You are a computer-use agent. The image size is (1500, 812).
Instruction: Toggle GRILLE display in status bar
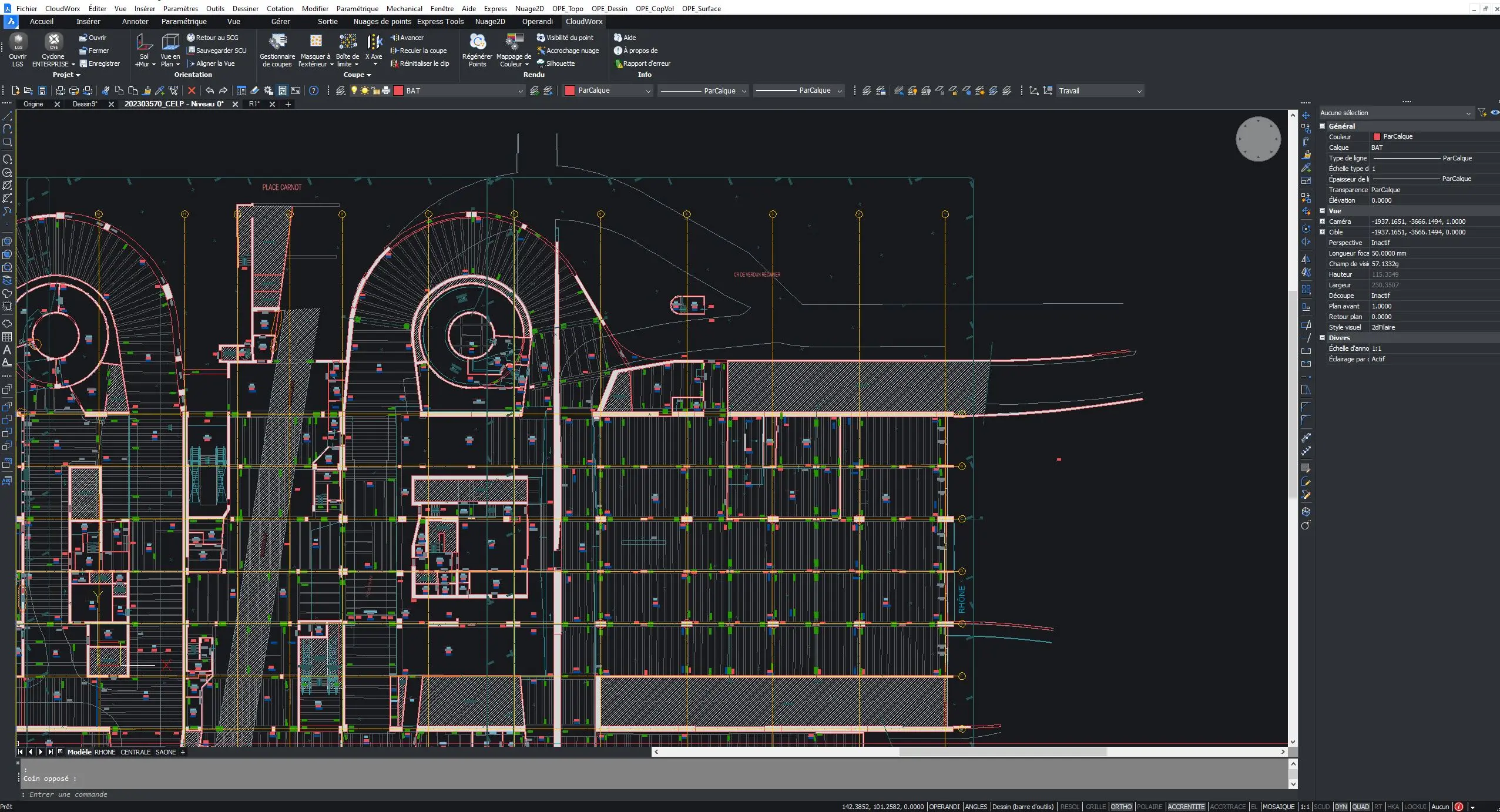(x=1095, y=807)
